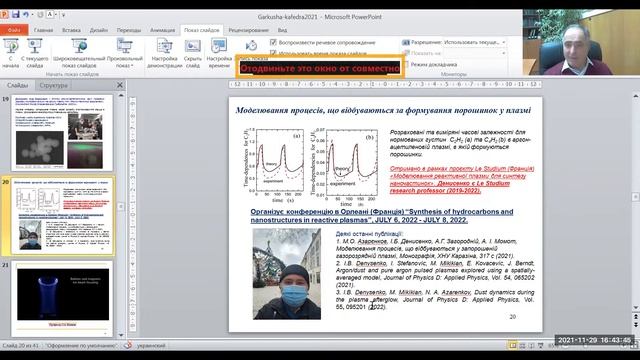The width and height of the screenshot is (640, 360).
Task: Switch to the Вставка ribbon tab
Action: (x=71, y=30)
